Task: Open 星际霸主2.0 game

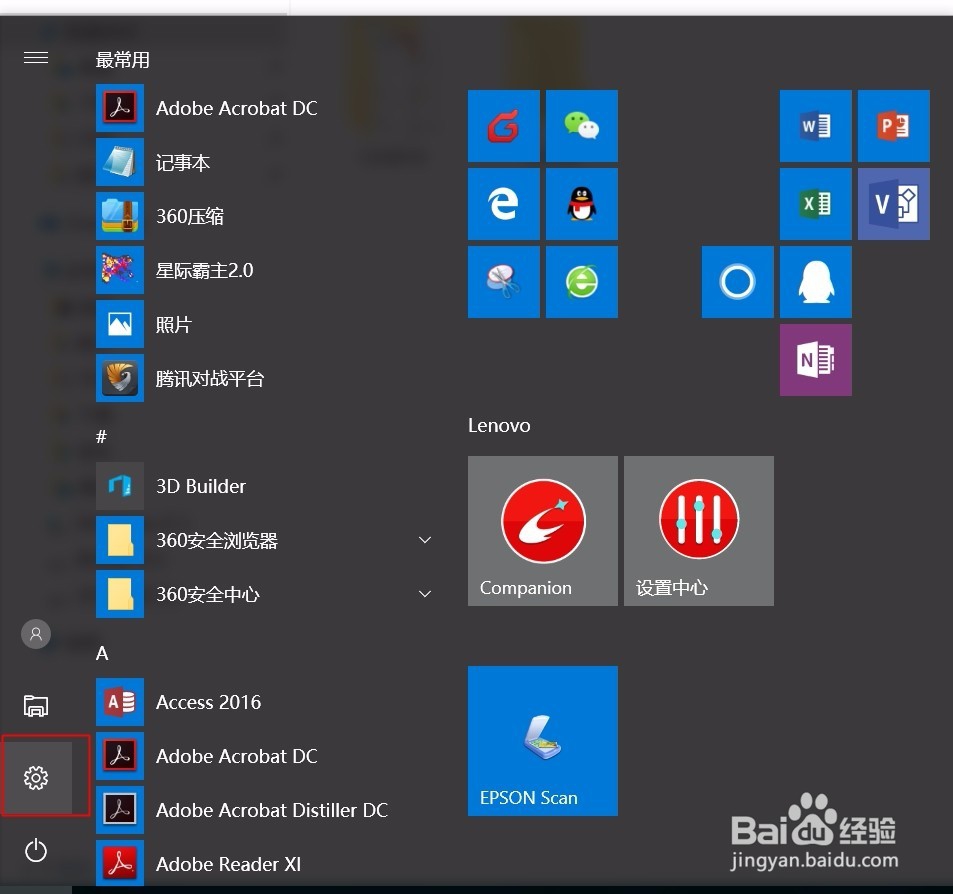Action: click(266, 270)
